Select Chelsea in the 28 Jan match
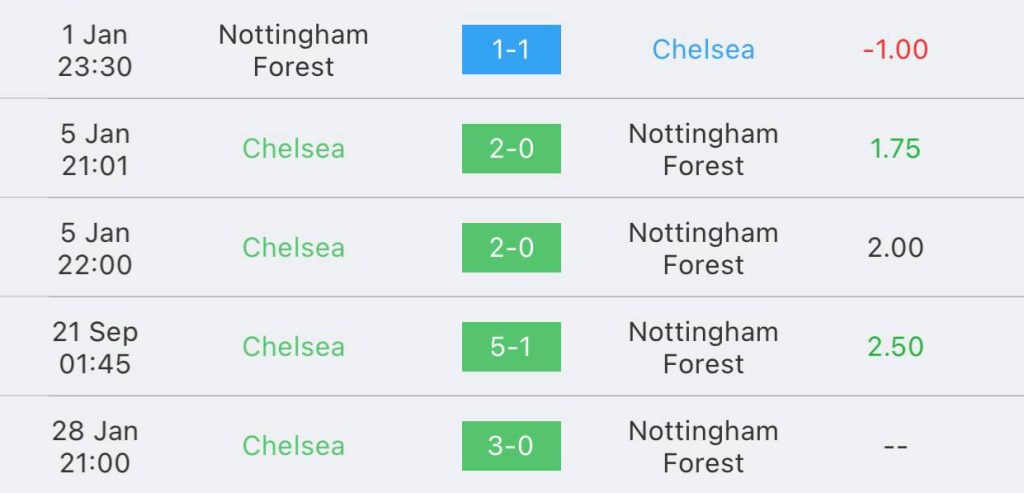Screen dimensions: 1024x493 click(293, 446)
